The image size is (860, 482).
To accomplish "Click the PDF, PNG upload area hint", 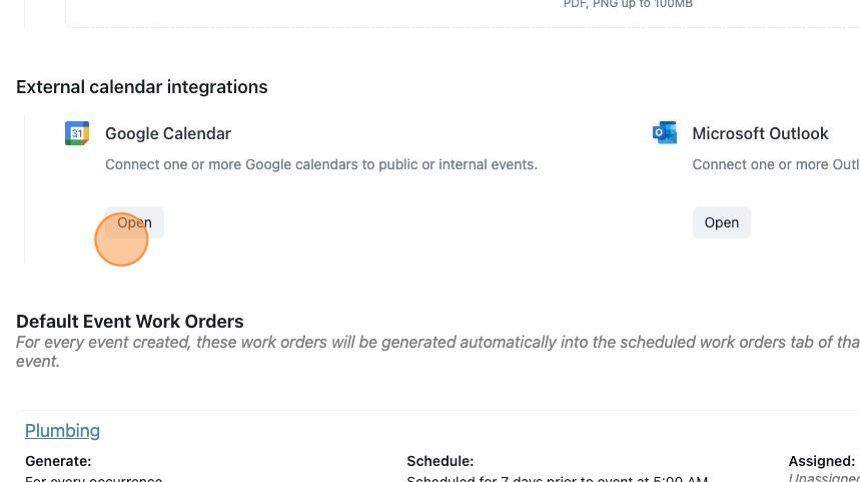I will coord(627,4).
